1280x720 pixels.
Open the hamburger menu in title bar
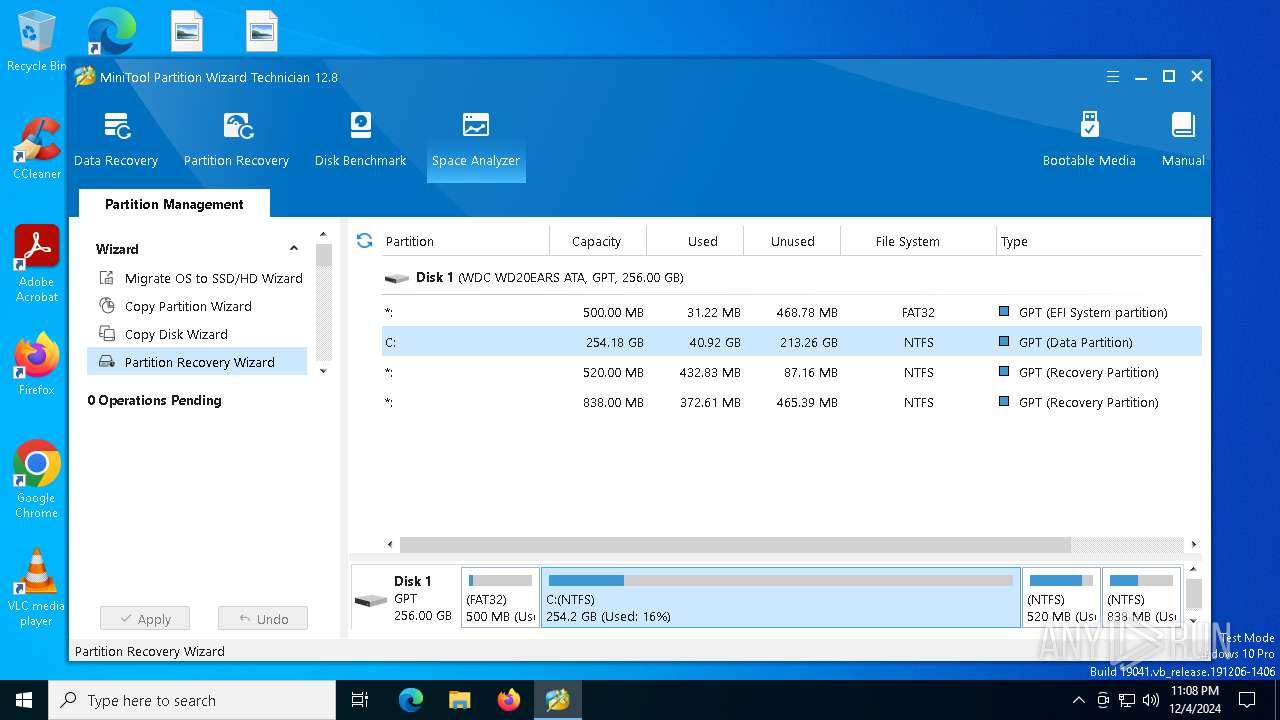tap(1113, 77)
